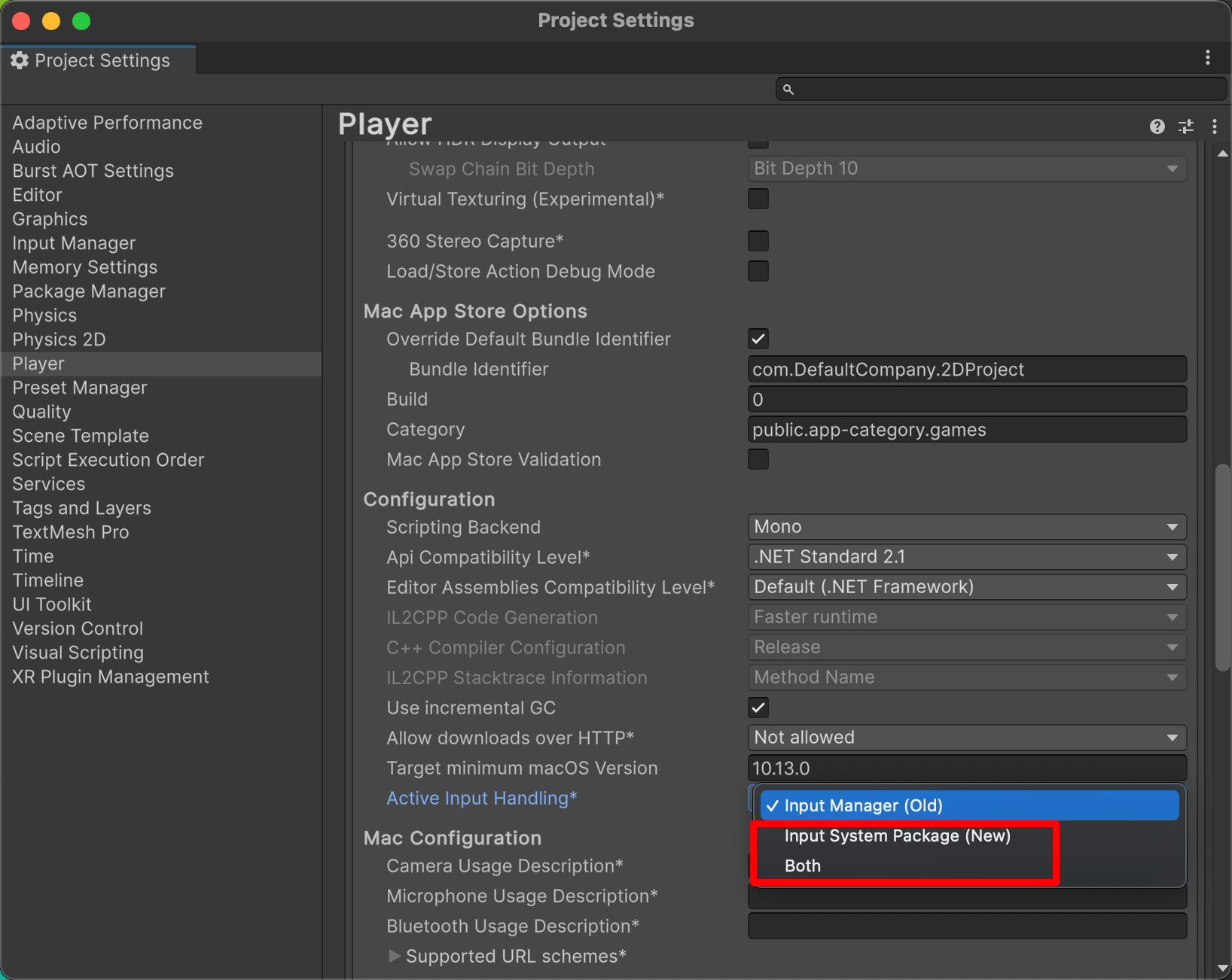
Task: Open IL2CPP Stacktrace Information dropdown
Action: 967,677
